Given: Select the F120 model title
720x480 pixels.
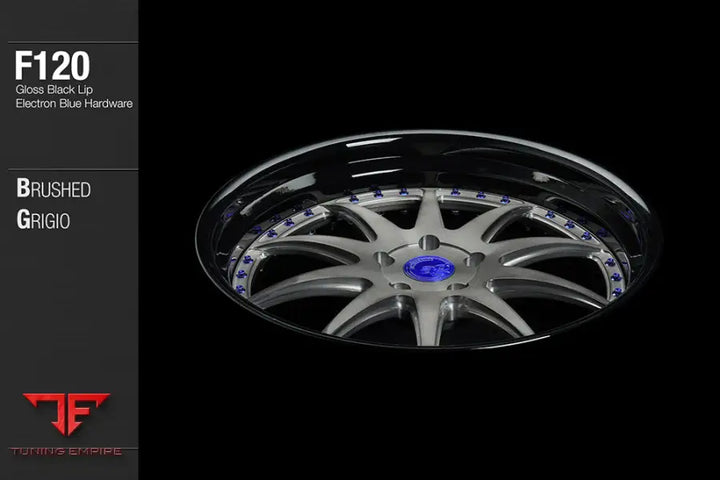Looking at the screenshot, I should 52,66.
